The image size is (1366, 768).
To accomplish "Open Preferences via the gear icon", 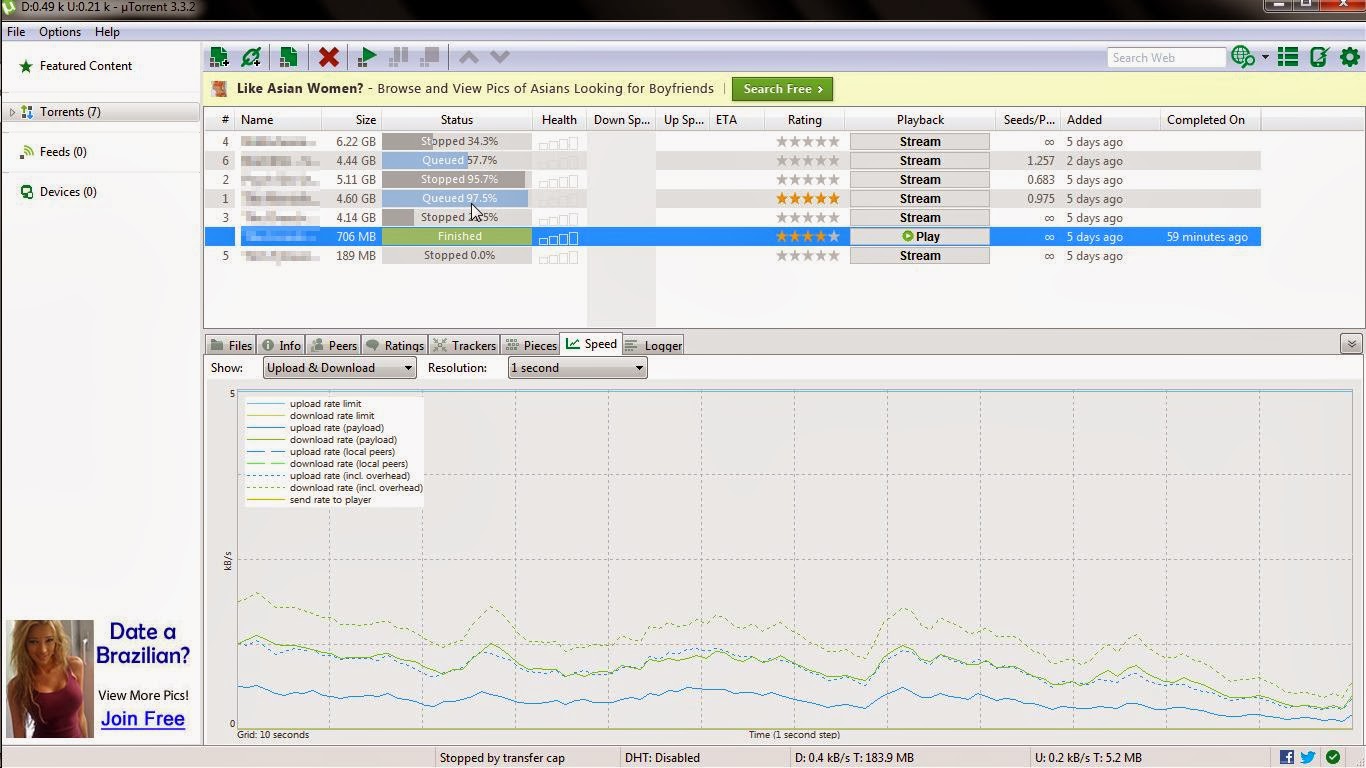I will click(1350, 57).
